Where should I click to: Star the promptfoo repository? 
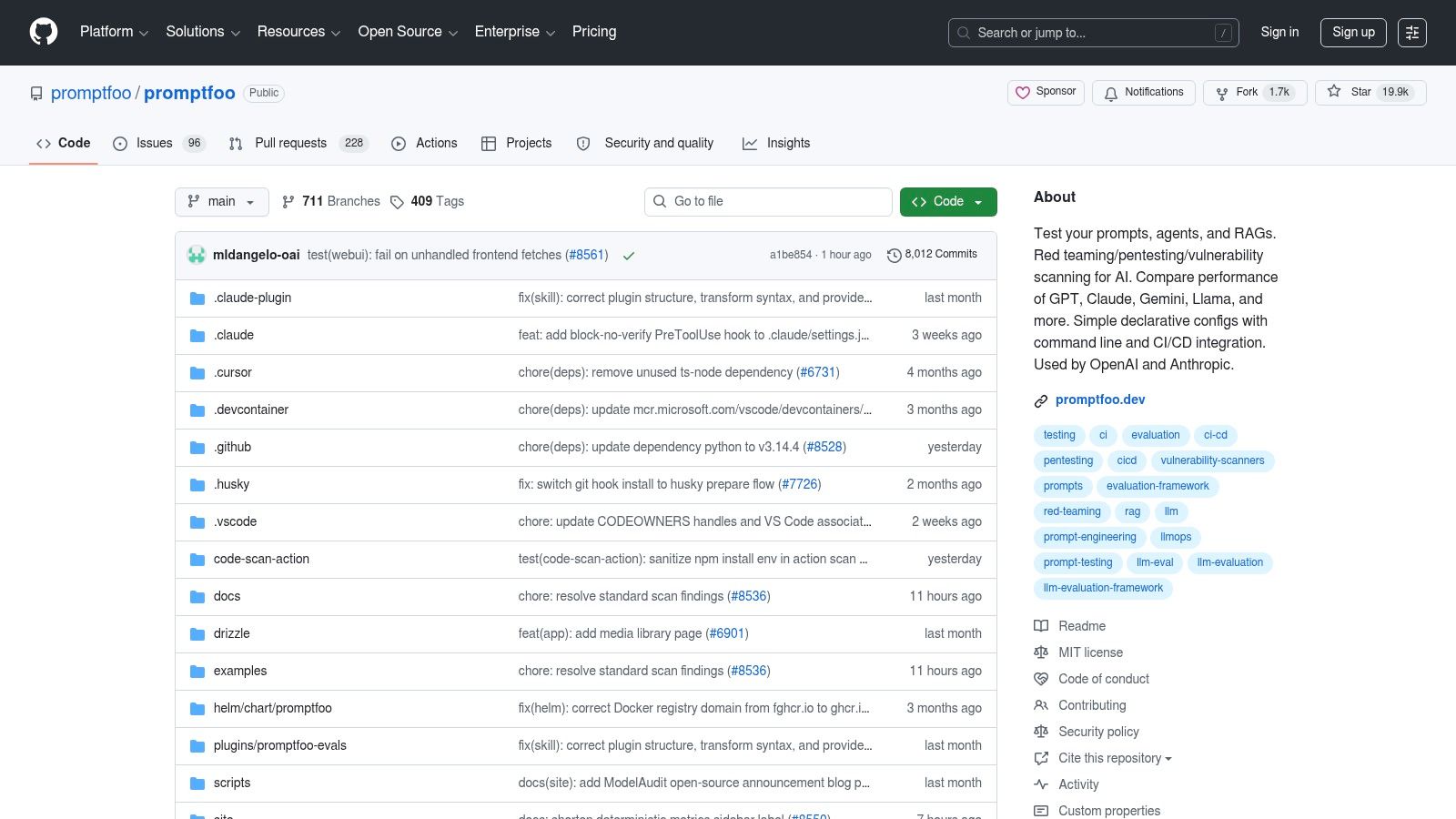(x=1370, y=93)
